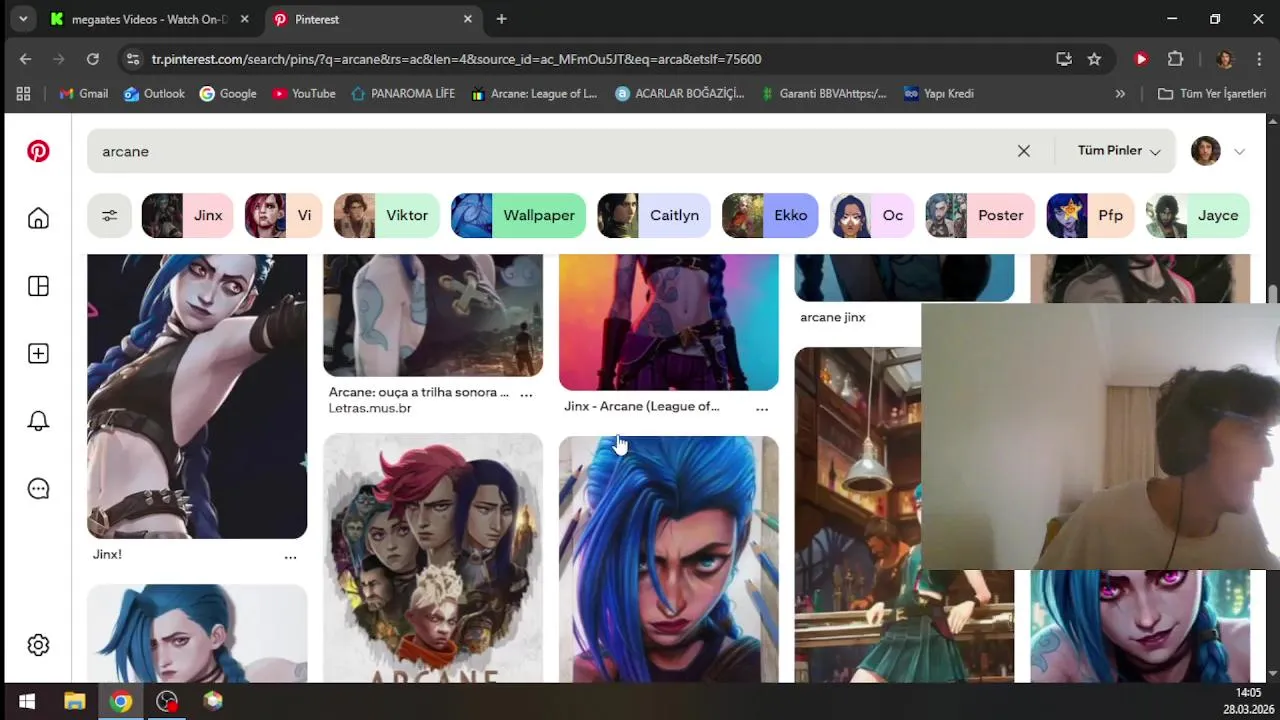This screenshot has width=1280, height=720.
Task: Open more options for Jinx - Arcane pin
Action: (x=762, y=409)
